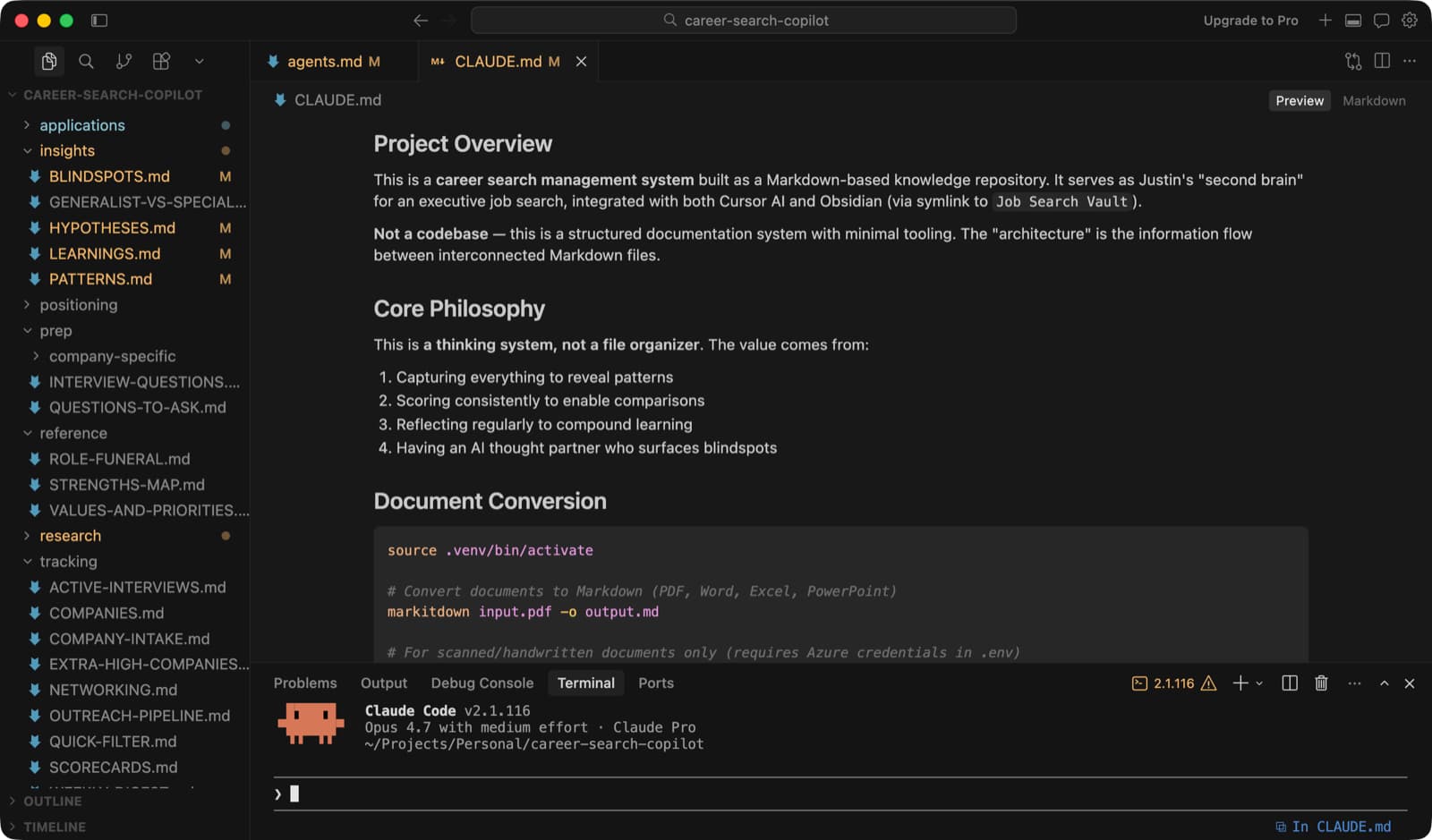The image size is (1432, 840).
Task: Click the career-search-copilot command search field
Action: [x=744, y=20]
